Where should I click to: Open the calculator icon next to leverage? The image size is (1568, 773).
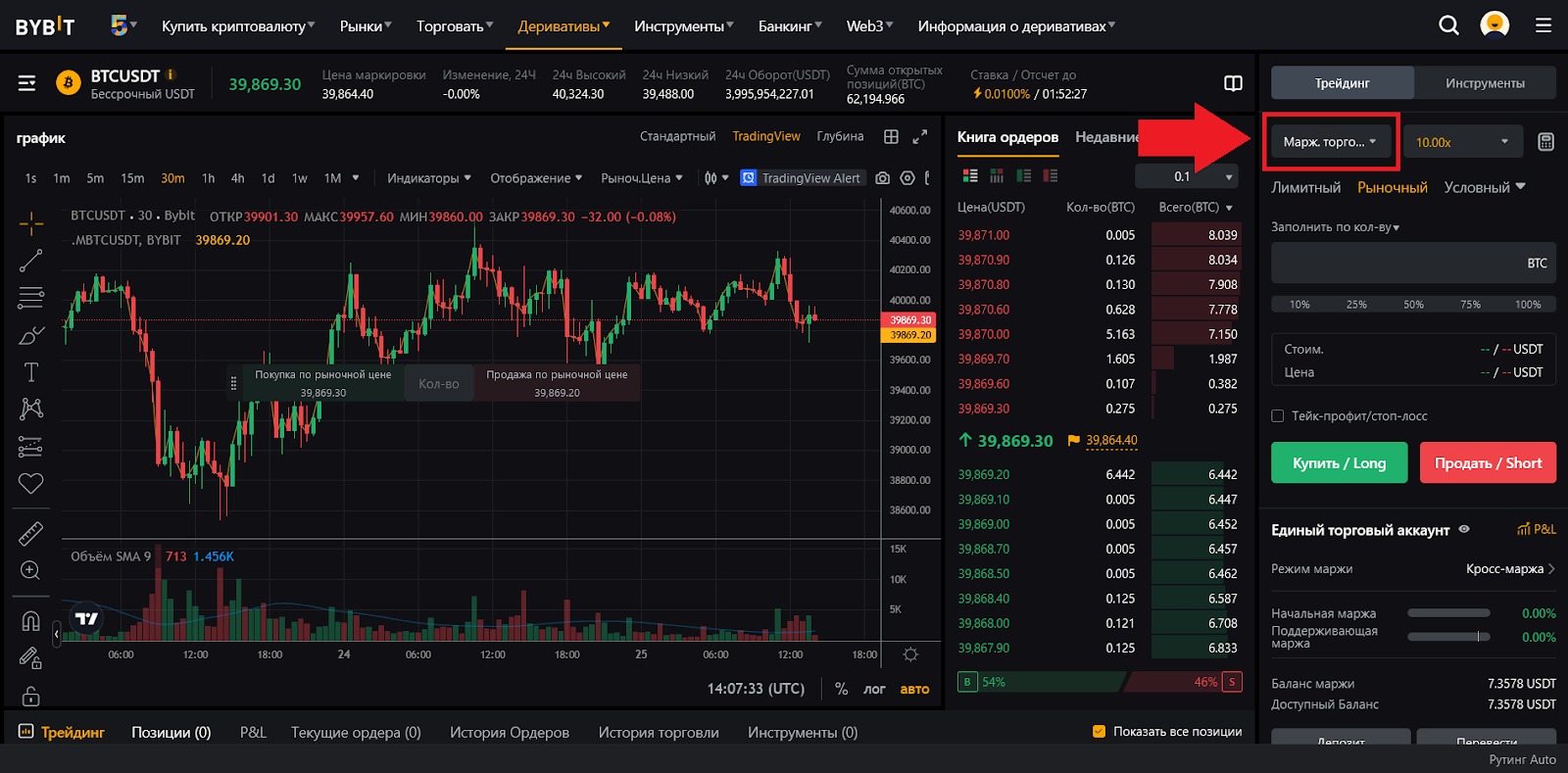(1545, 142)
